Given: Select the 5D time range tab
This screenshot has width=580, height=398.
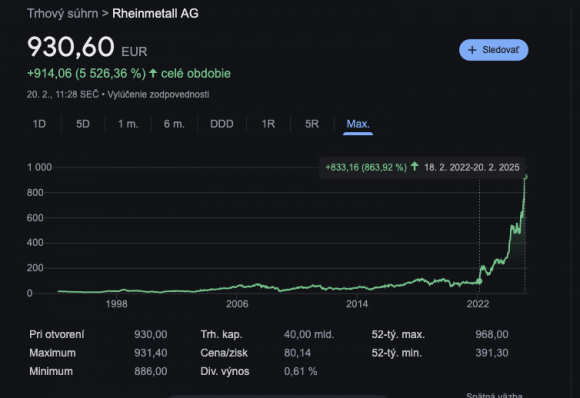Looking at the screenshot, I should (83, 124).
